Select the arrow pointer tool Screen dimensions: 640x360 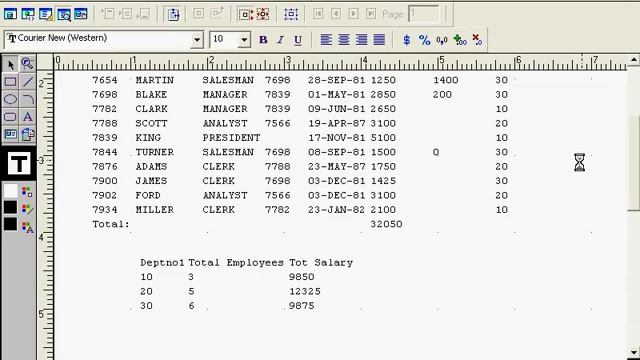click(x=11, y=64)
